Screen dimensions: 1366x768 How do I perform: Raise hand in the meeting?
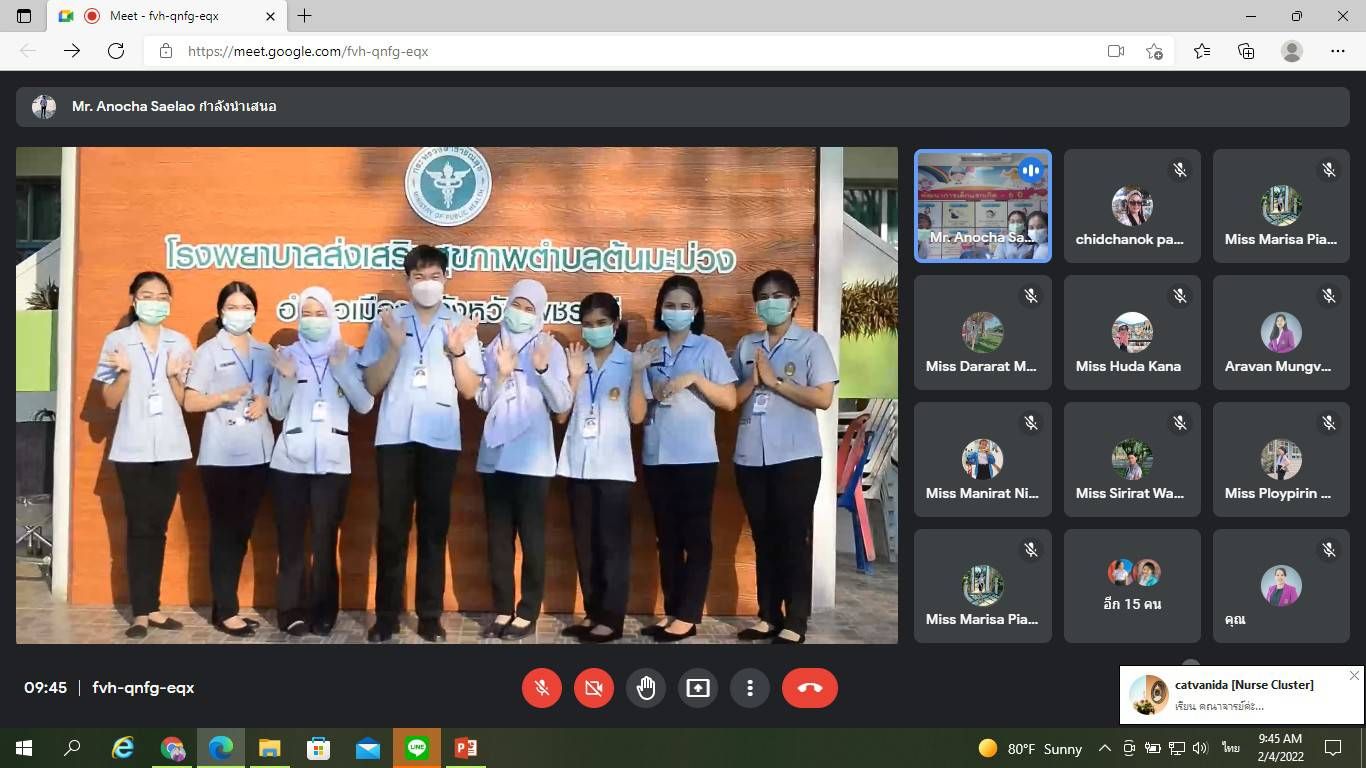(646, 688)
